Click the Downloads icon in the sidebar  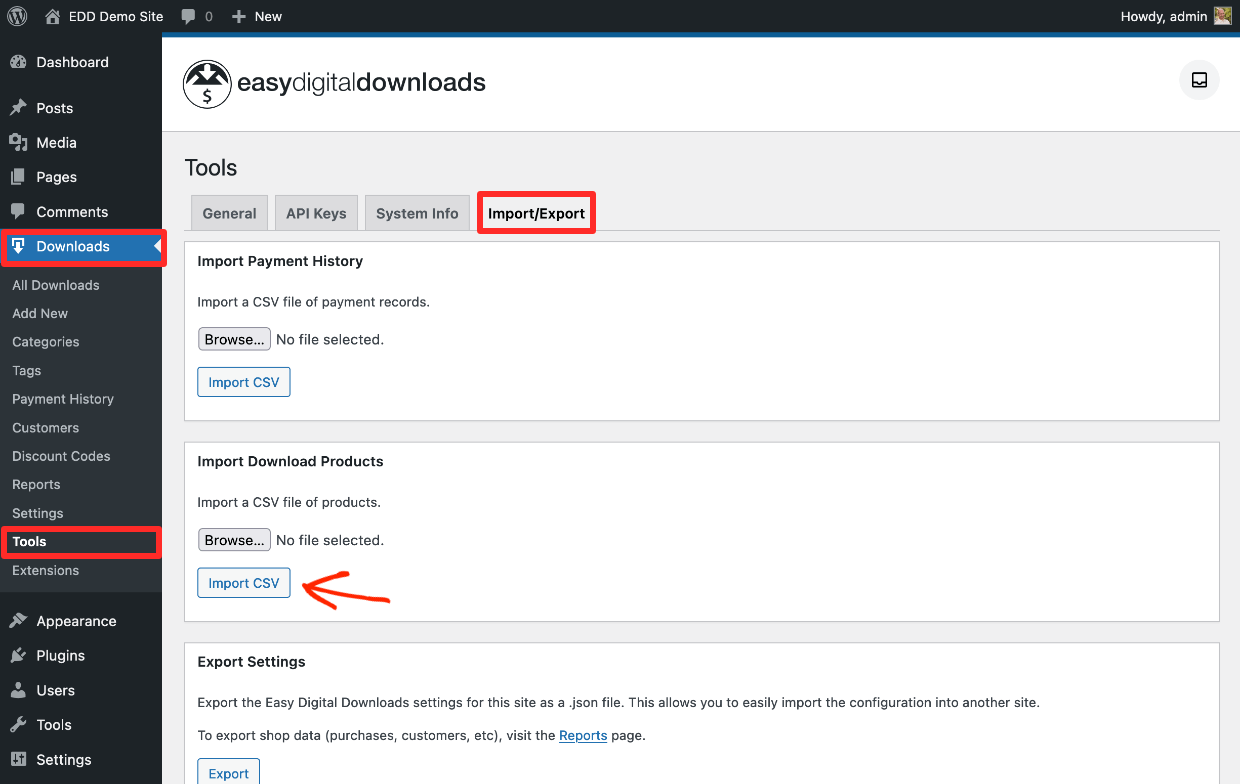click(20, 247)
